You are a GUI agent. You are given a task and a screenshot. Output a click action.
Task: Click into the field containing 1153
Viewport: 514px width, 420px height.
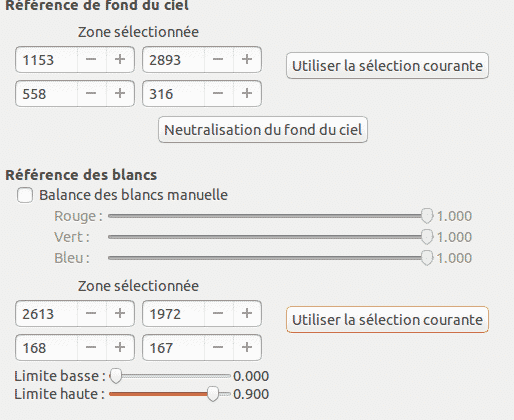[46, 60]
